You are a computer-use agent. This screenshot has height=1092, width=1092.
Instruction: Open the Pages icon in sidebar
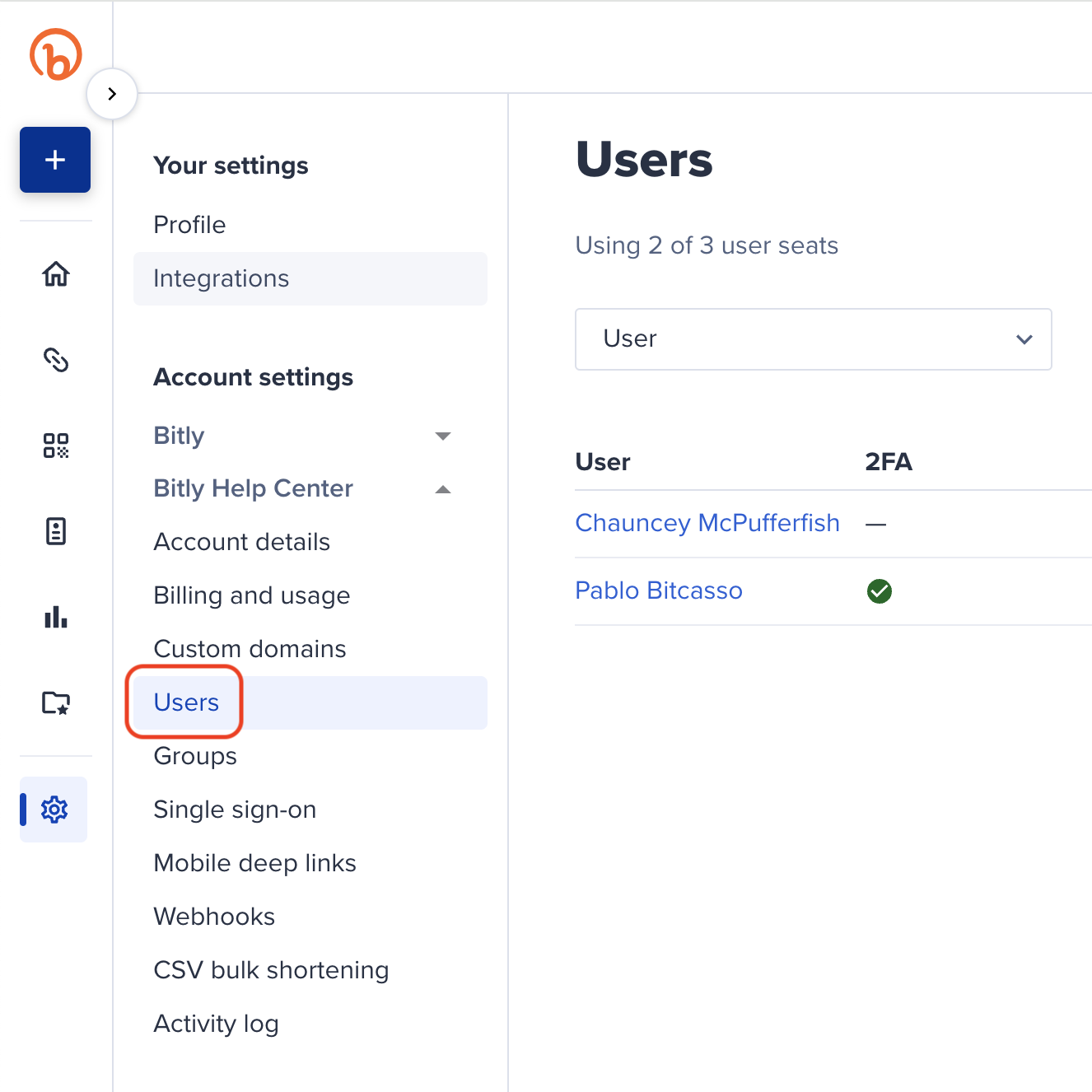click(56, 531)
